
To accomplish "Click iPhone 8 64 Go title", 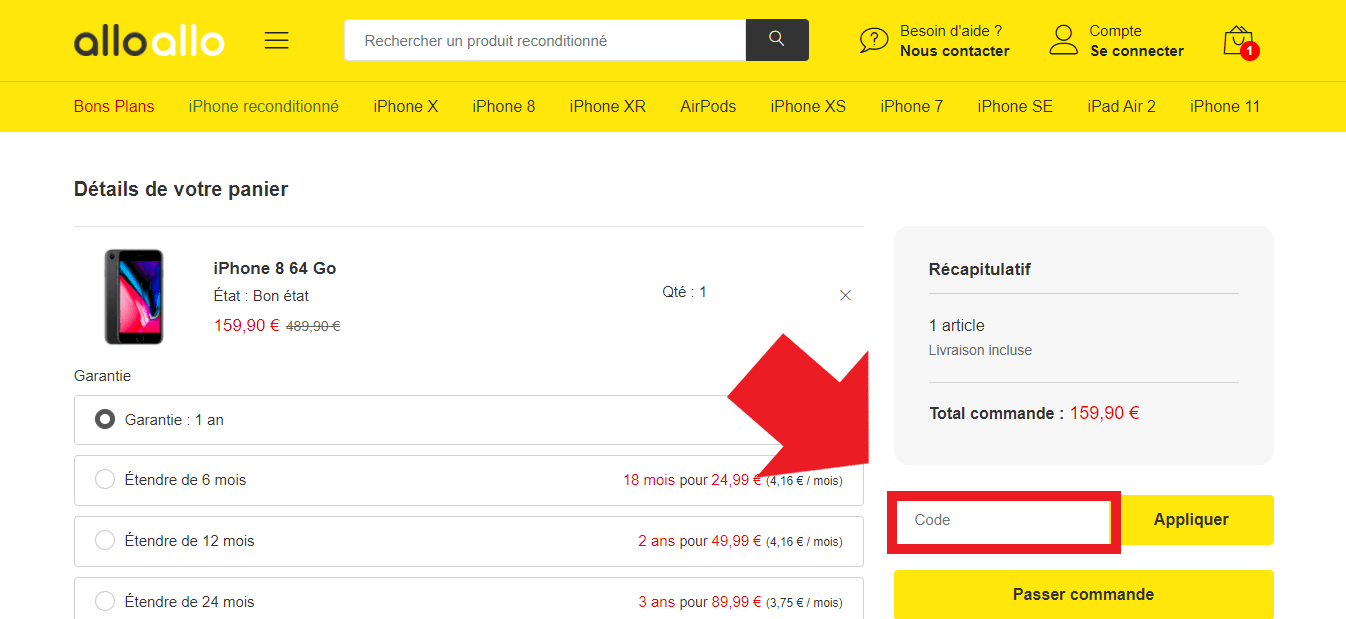I will (x=275, y=268).
